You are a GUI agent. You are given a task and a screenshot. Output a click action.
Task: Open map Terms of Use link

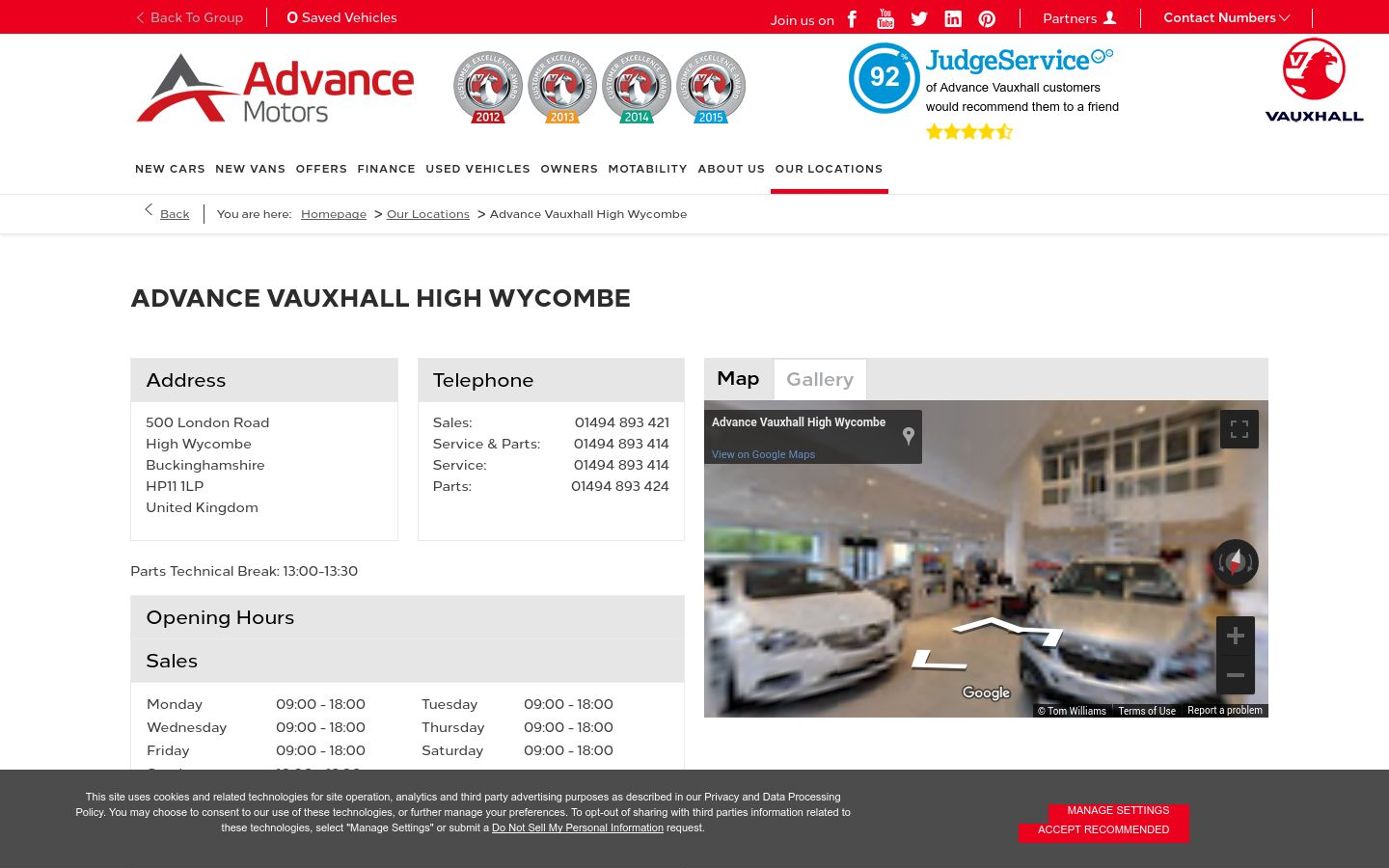1147,711
